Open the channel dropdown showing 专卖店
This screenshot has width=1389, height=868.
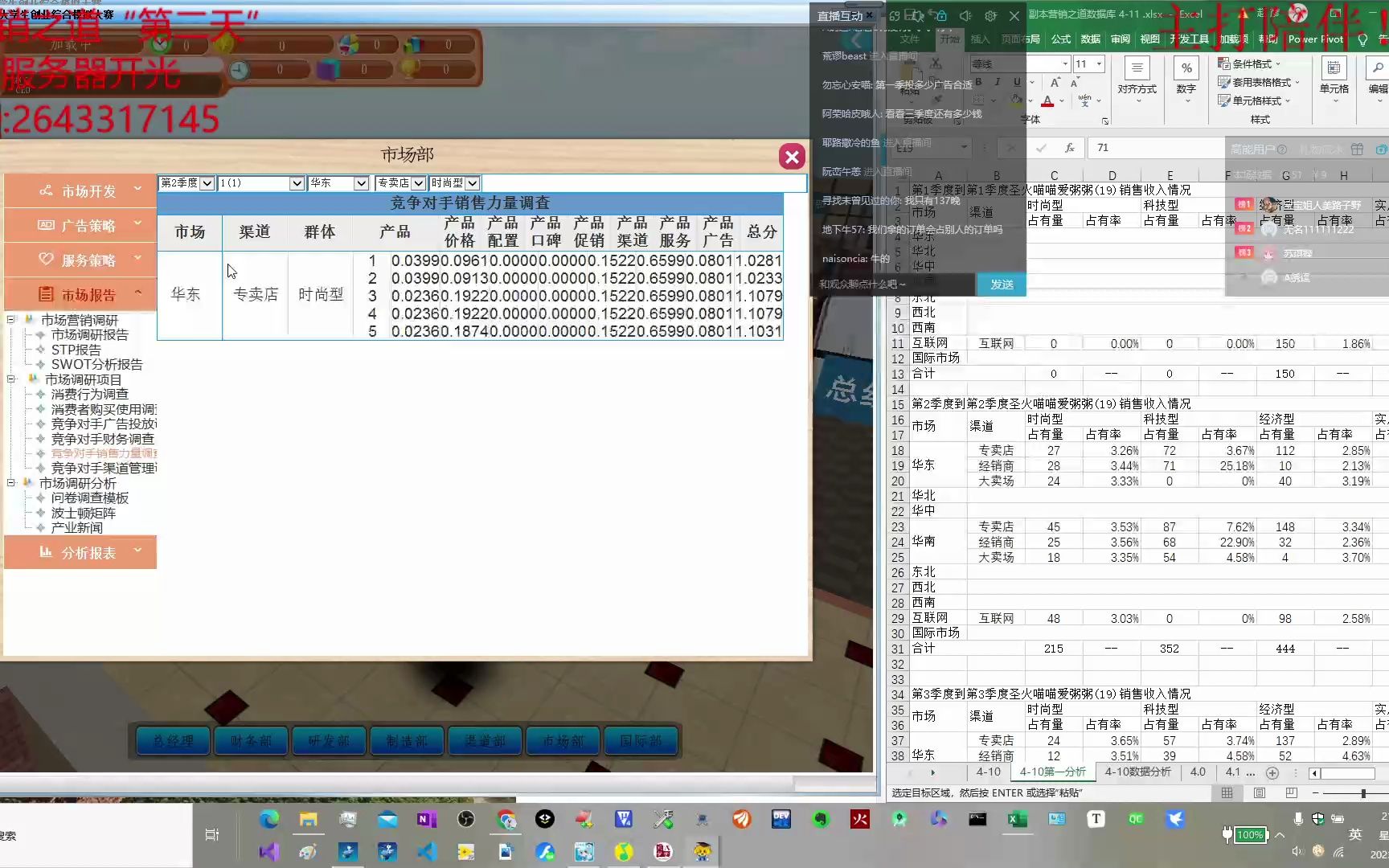tap(399, 183)
